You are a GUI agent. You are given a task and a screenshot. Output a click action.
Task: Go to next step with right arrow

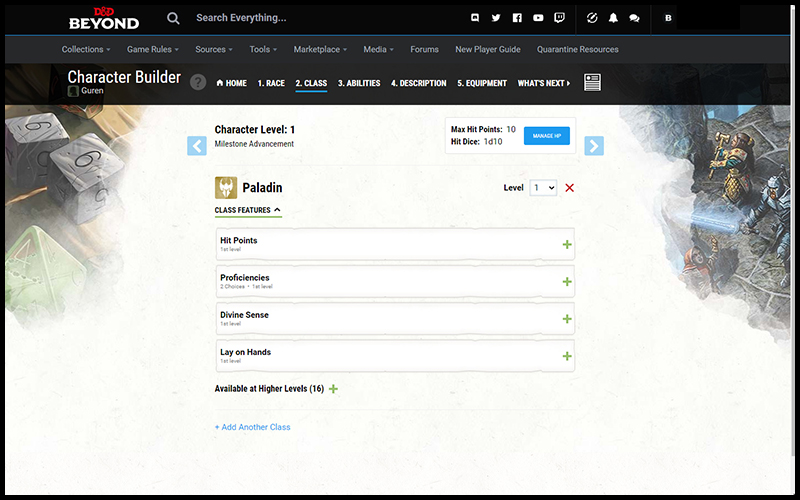pyautogui.click(x=594, y=146)
